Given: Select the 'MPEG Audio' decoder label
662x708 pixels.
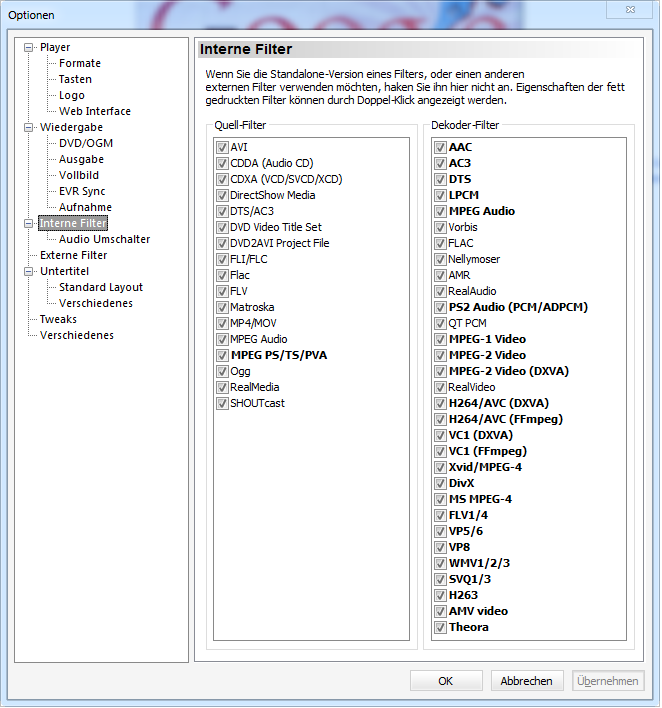Looking at the screenshot, I should [482, 211].
